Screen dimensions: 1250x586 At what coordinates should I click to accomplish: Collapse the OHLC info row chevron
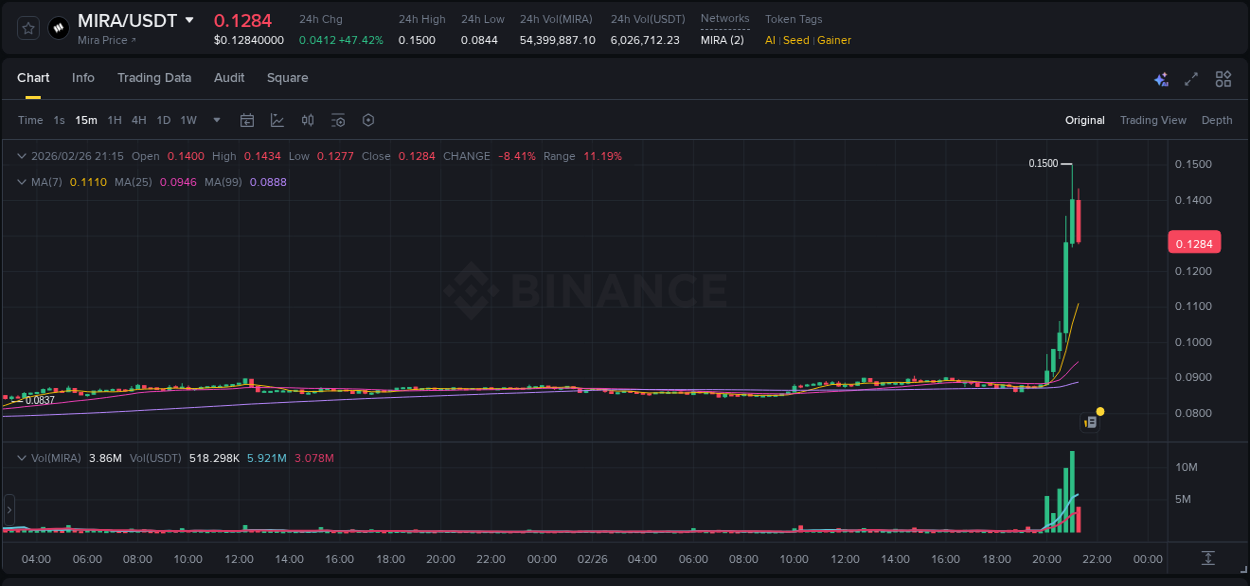tap(20, 156)
